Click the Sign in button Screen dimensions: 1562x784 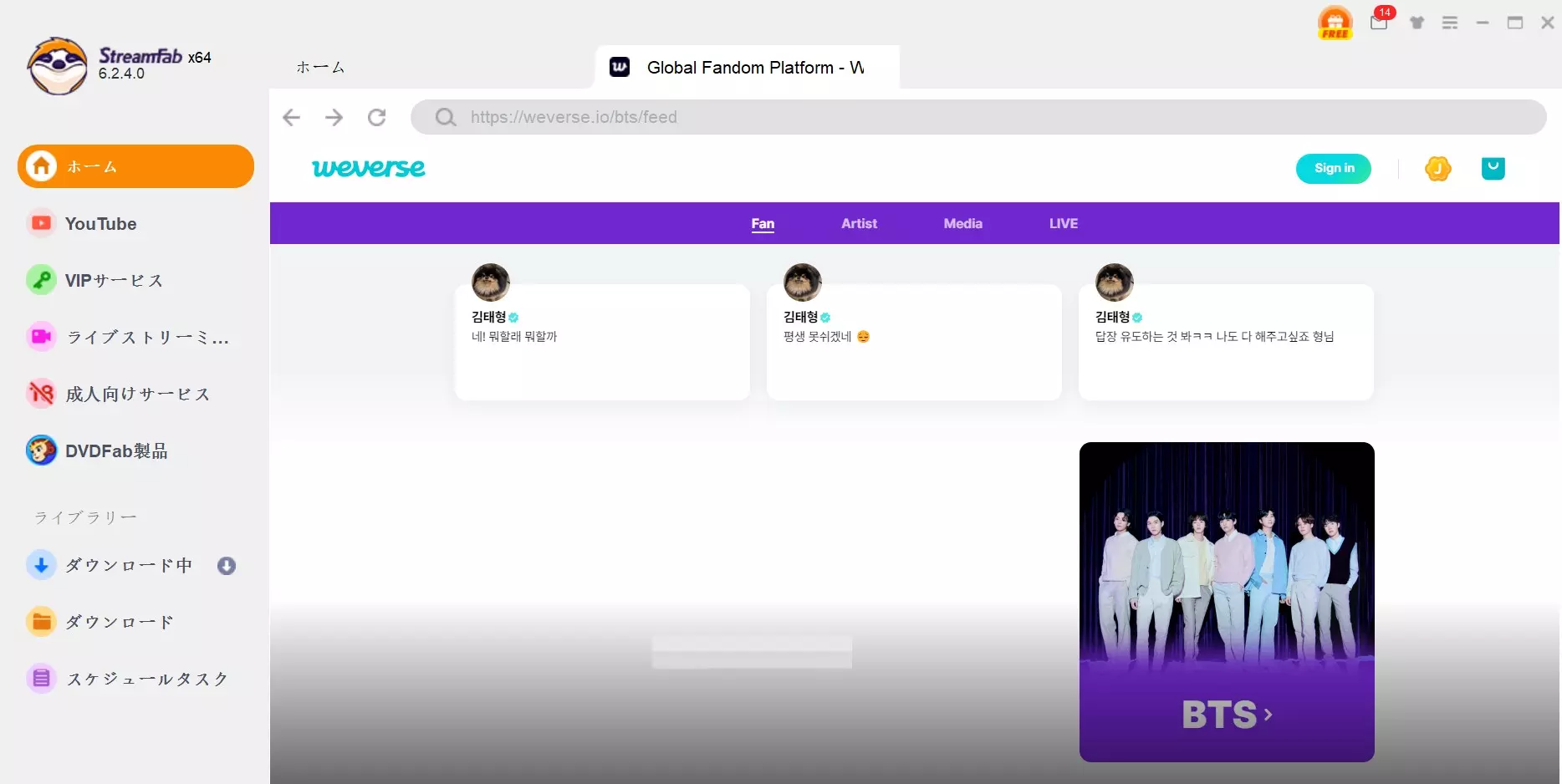[x=1334, y=168]
